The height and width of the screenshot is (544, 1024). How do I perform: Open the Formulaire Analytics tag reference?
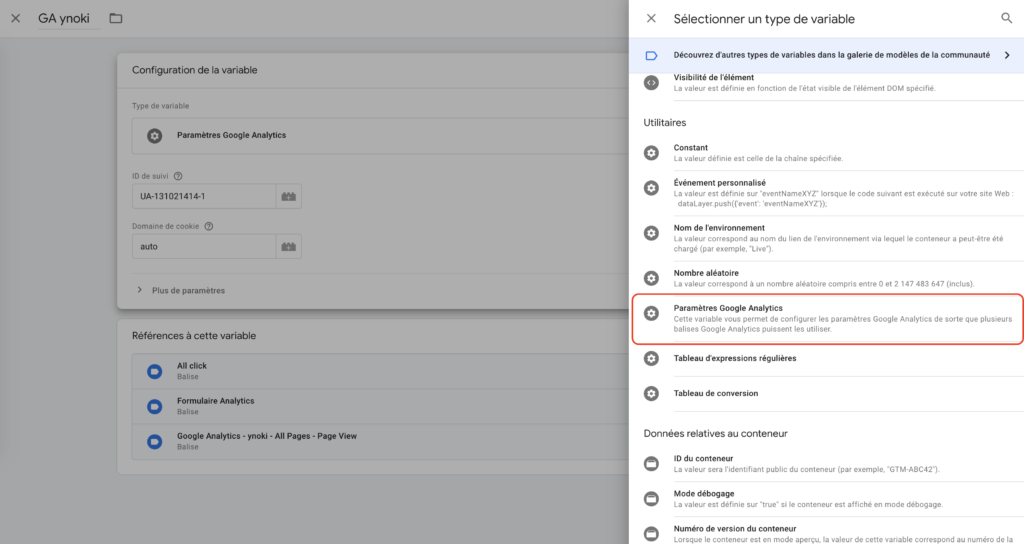[x=380, y=406]
